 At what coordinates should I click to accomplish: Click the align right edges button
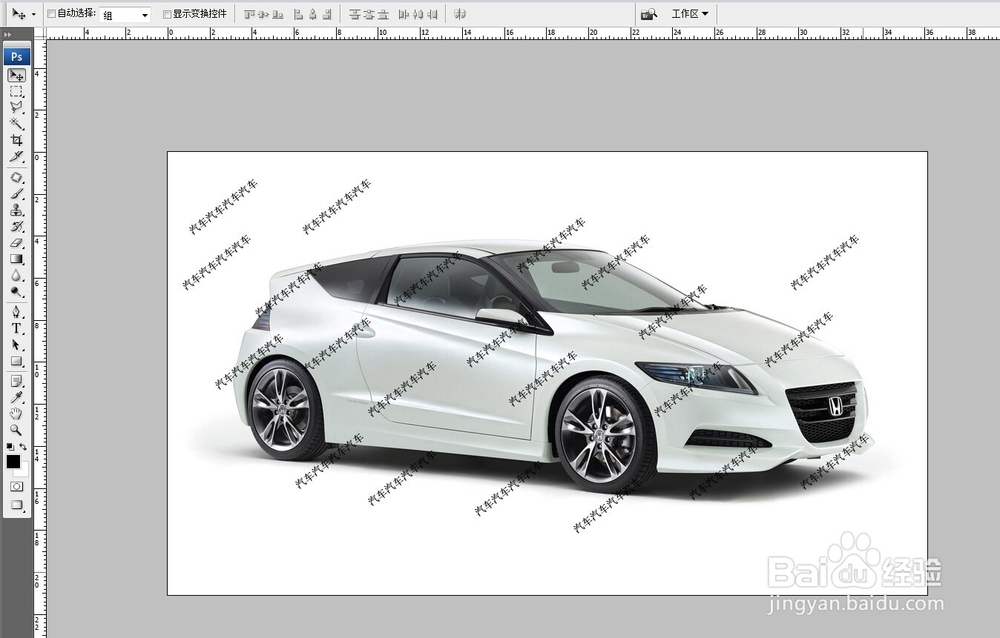pyautogui.click(x=327, y=15)
